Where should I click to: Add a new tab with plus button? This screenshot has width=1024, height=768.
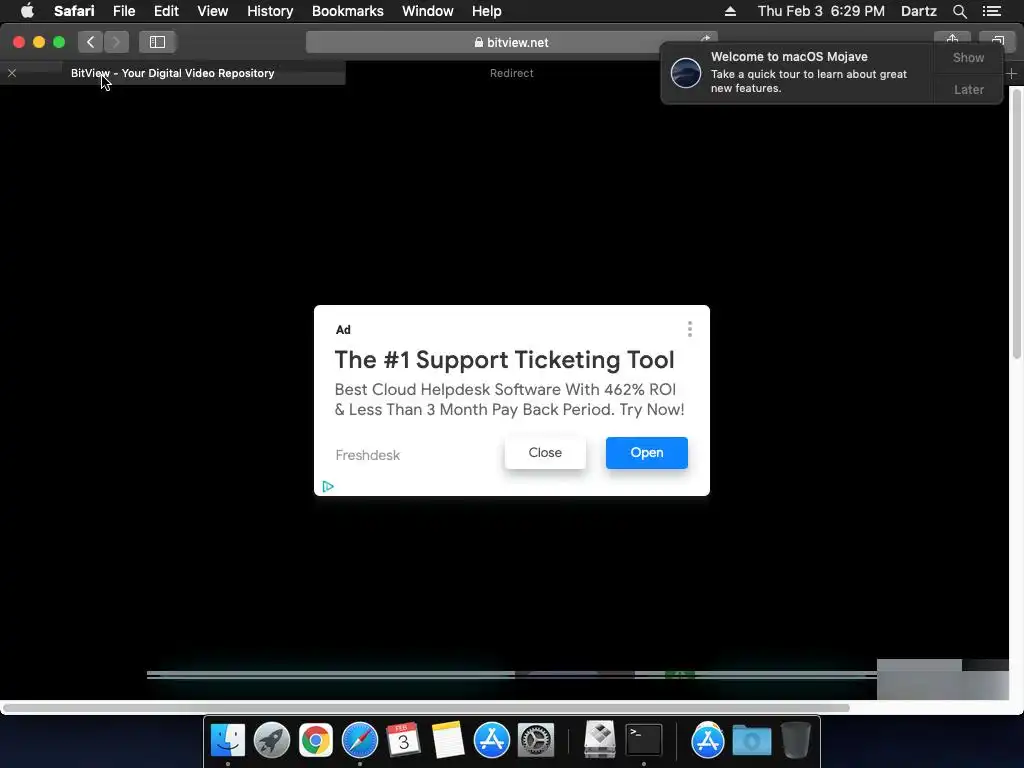(1011, 74)
